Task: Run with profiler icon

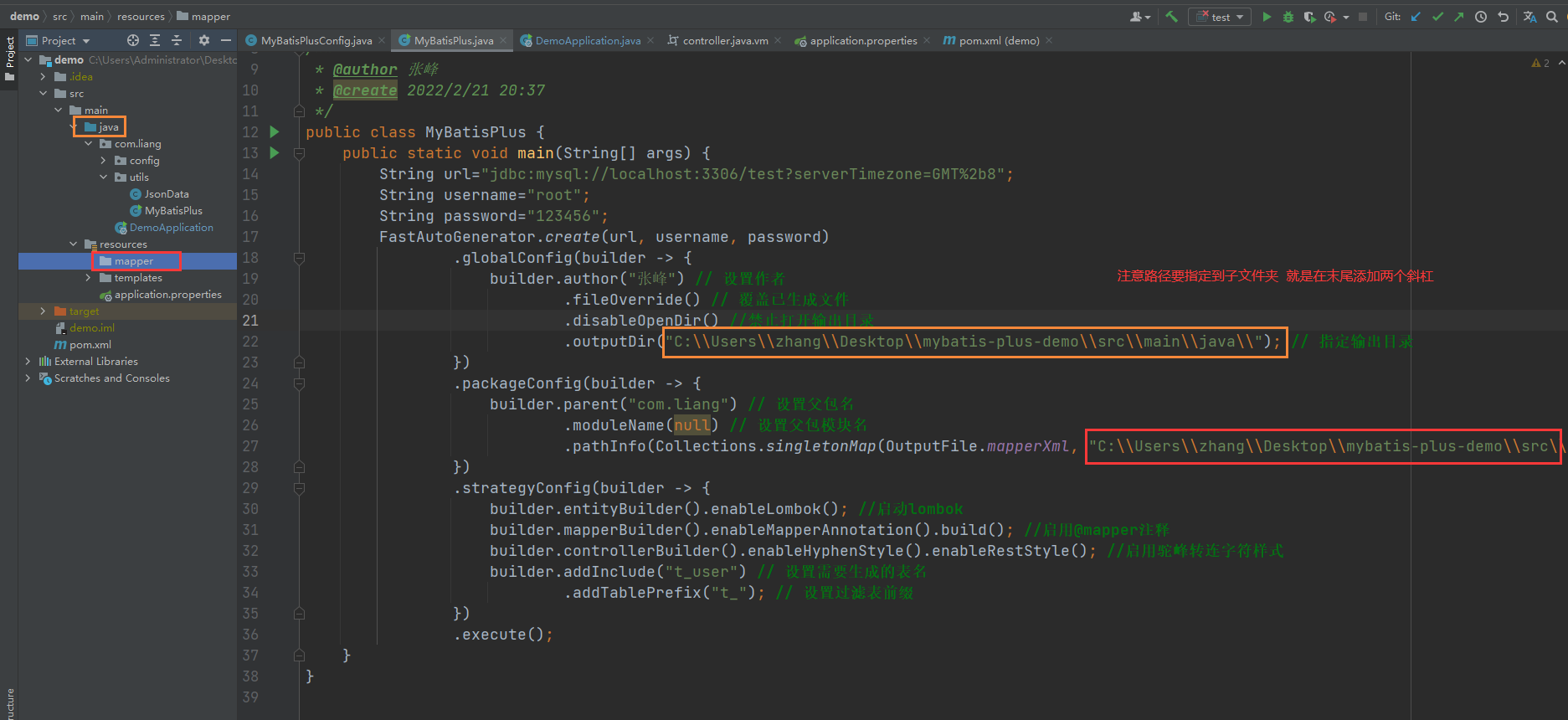Action: pyautogui.click(x=1330, y=17)
